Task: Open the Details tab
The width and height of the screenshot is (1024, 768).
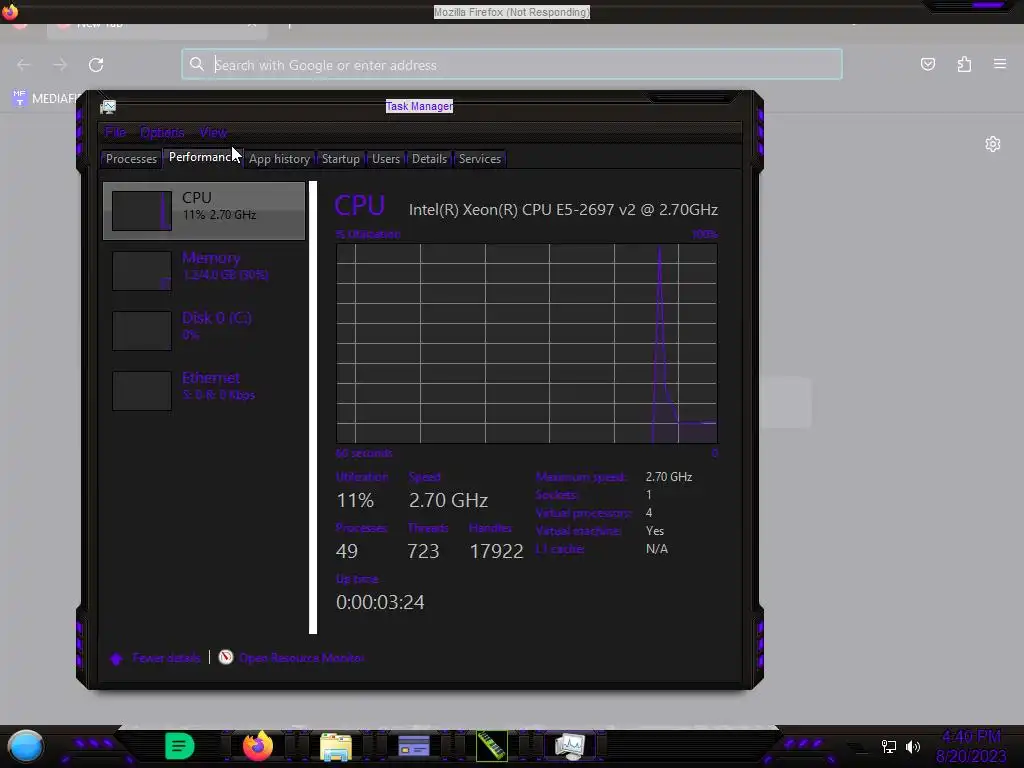Action: (x=429, y=159)
